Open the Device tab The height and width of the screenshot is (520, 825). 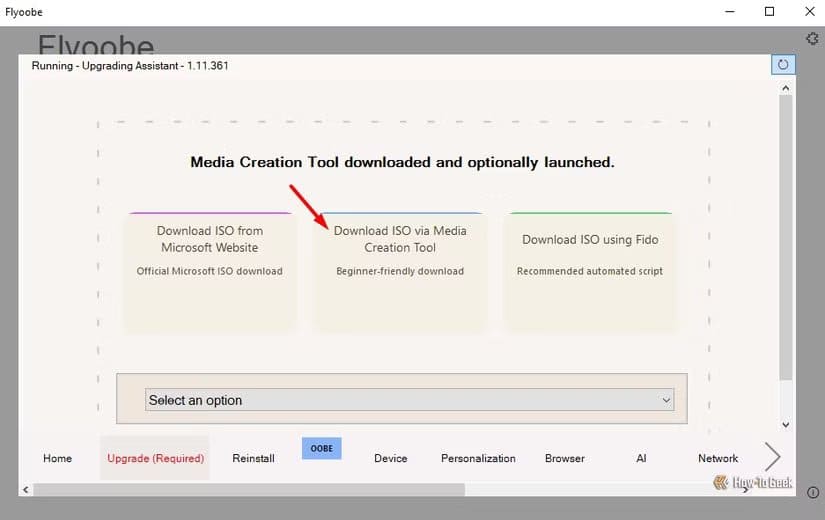tap(390, 458)
